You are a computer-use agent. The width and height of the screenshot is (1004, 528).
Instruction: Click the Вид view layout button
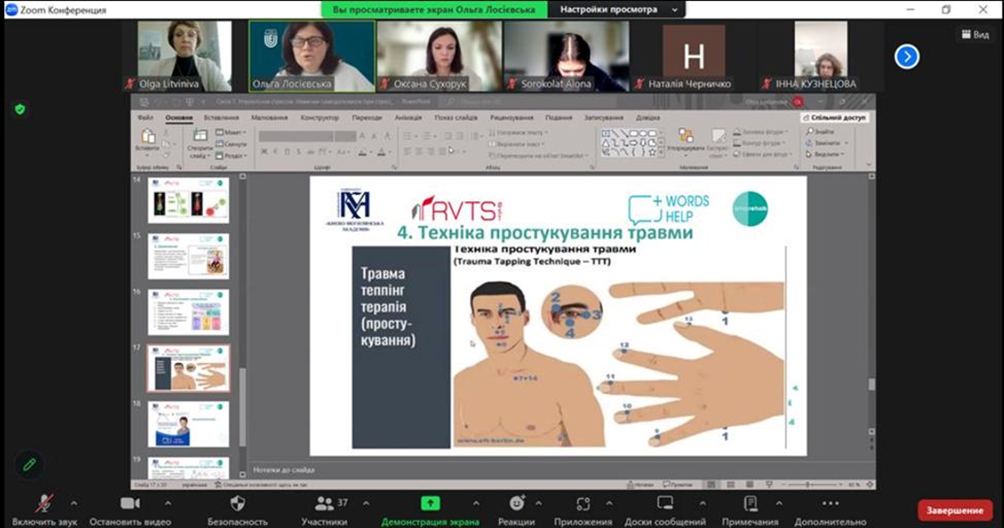[x=973, y=34]
